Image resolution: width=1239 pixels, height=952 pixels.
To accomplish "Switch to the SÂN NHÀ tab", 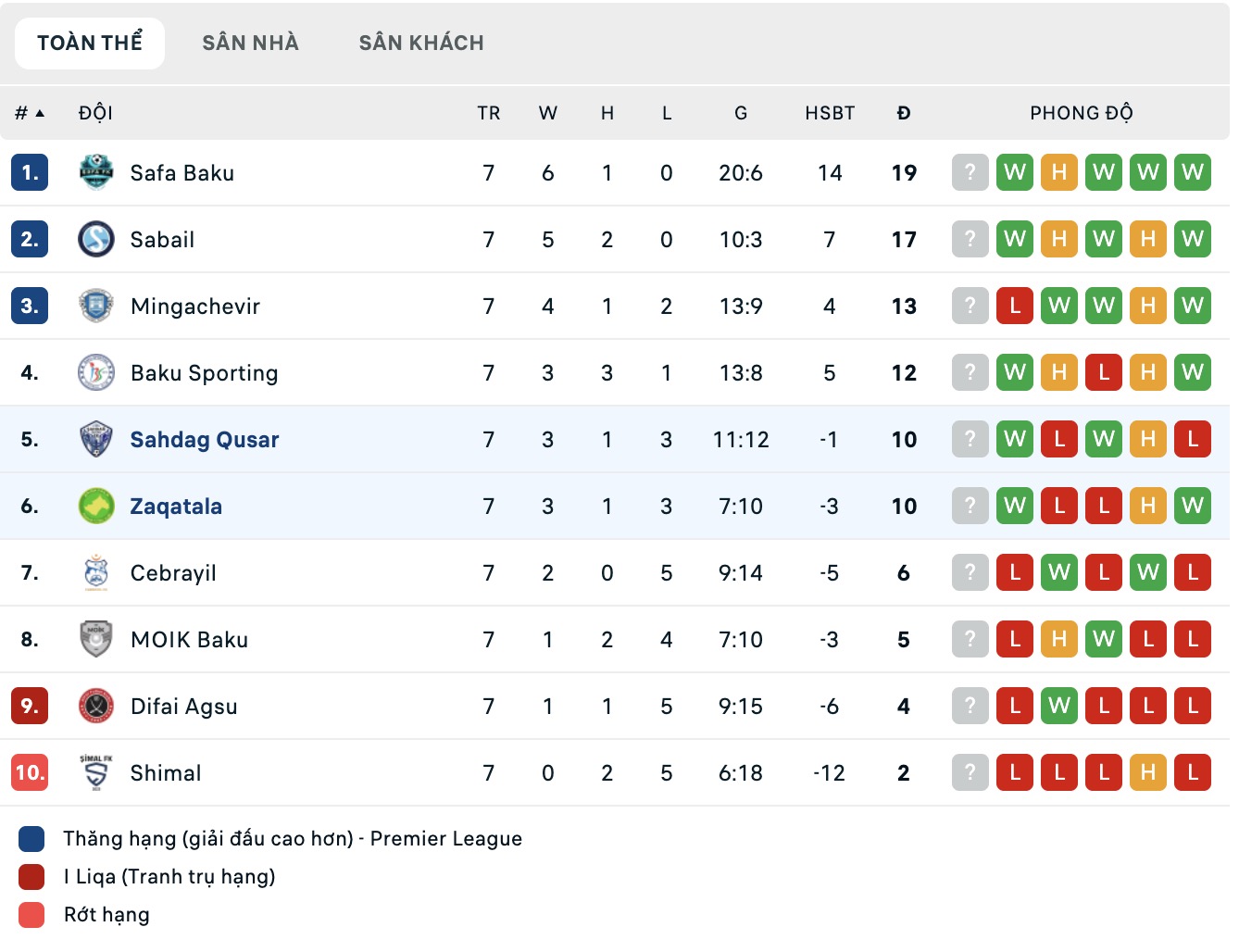I will [249, 42].
